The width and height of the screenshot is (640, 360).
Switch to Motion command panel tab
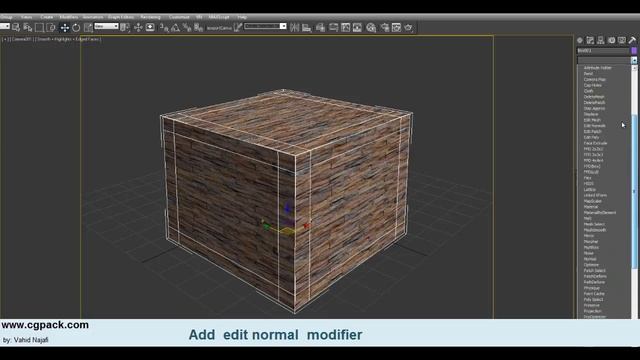click(x=611, y=40)
